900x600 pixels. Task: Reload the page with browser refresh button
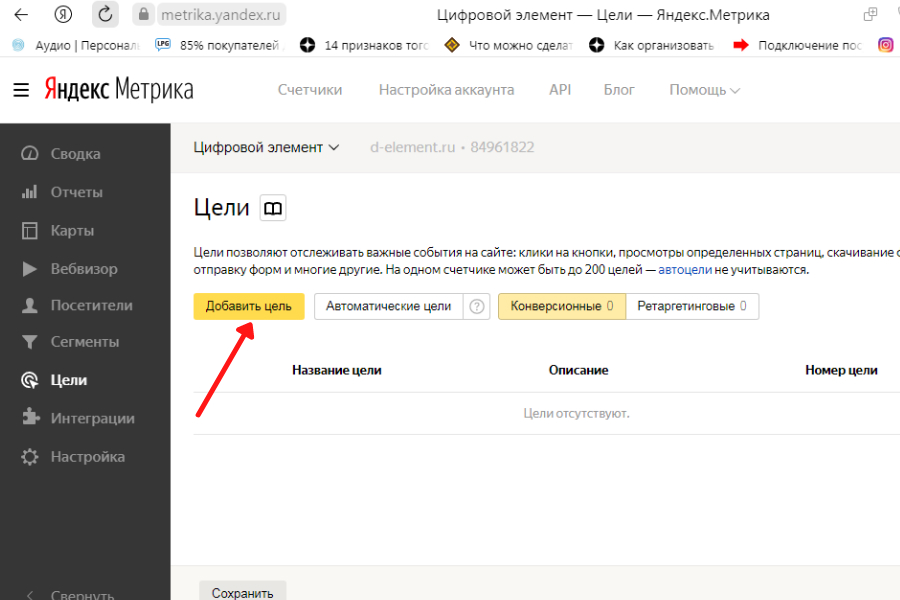(x=105, y=15)
